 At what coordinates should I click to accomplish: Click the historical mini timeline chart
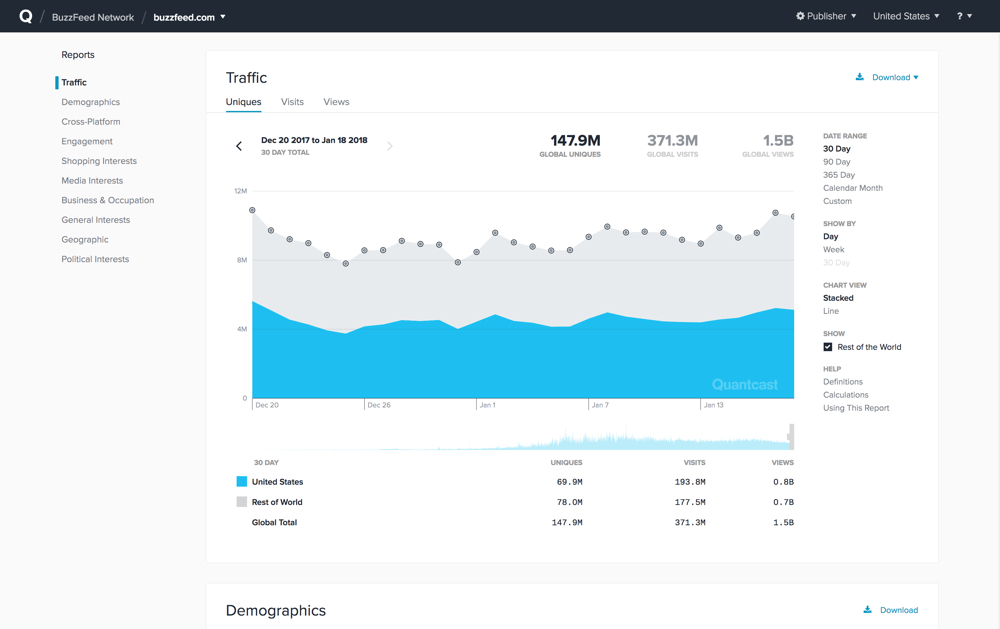click(523, 438)
